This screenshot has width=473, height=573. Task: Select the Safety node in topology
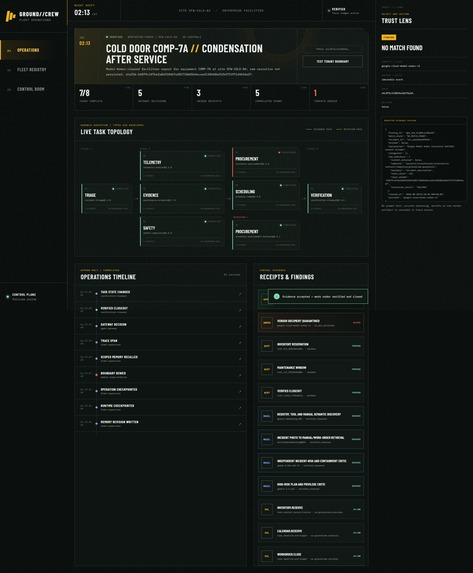click(x=182, y=231)
